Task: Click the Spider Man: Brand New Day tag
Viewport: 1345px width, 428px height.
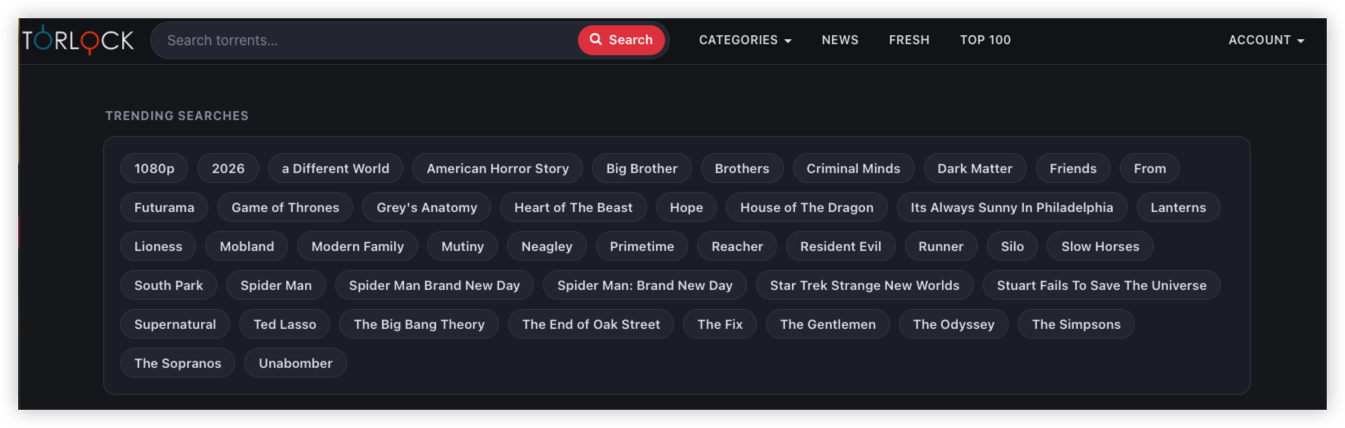Action: [645, 285]
